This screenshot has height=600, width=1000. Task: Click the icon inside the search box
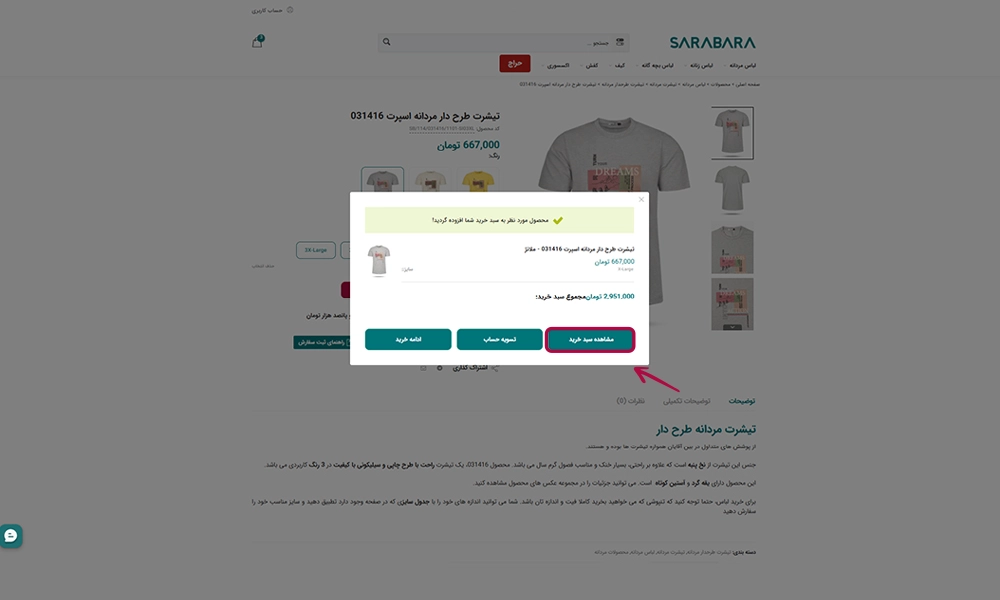pyautogui.click(x=619, y=42)
